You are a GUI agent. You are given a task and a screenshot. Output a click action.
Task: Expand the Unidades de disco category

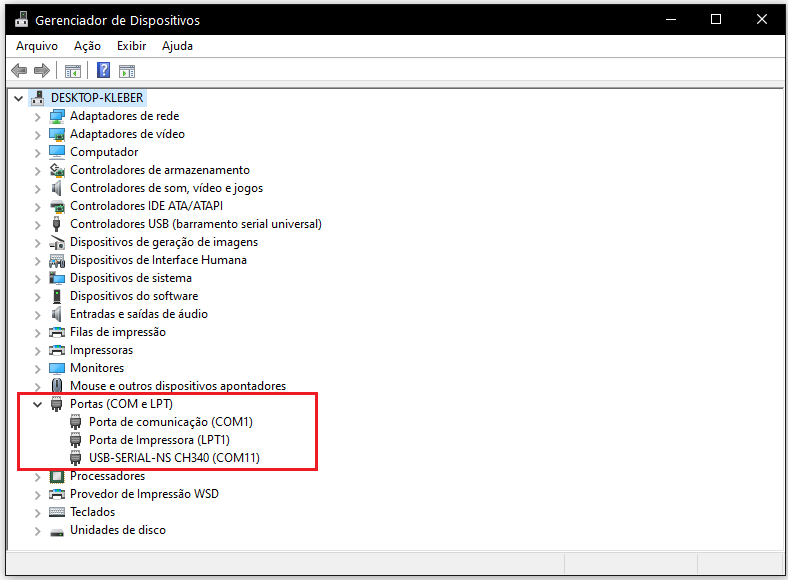point(38,531)
